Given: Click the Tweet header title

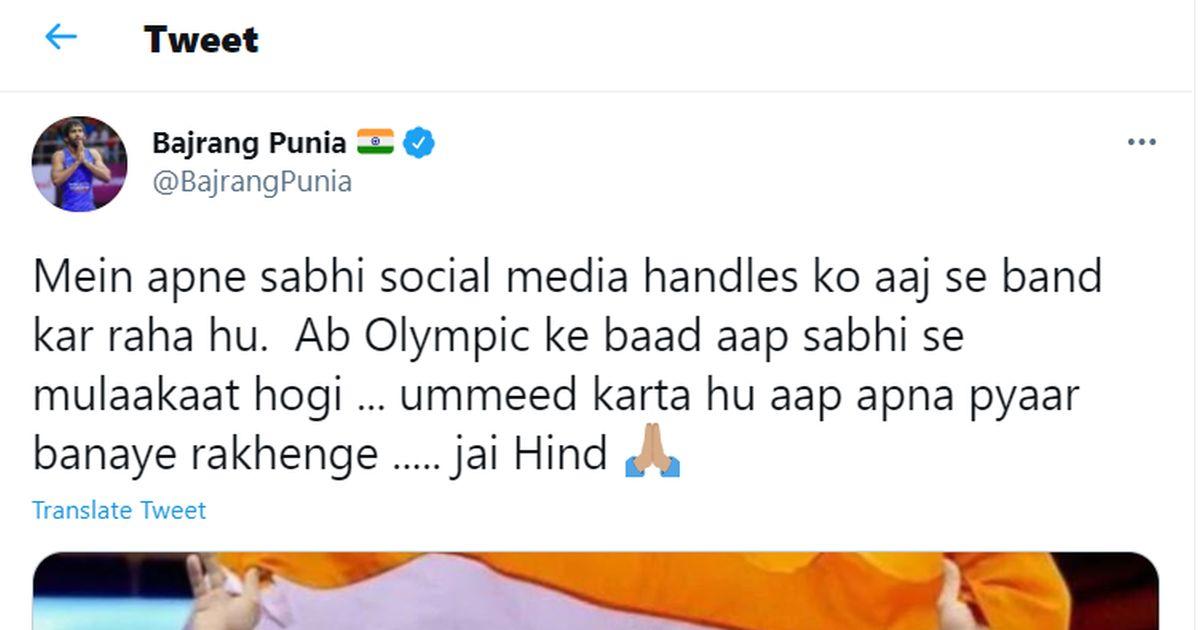Looking at the screenshot, I should pyautogui.click(x=201, y=39).
